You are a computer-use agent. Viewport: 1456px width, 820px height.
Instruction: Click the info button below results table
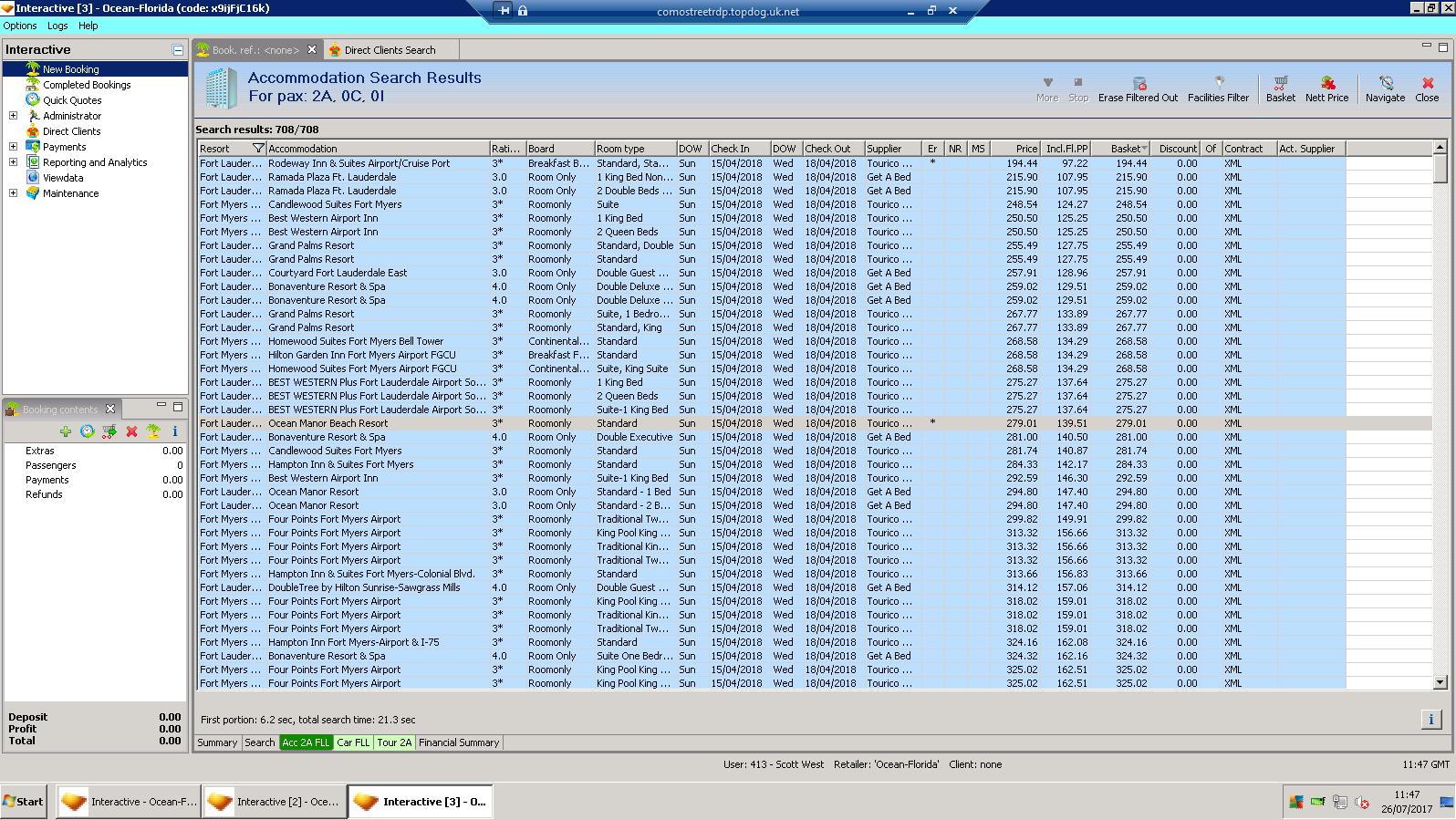pos(1430,720)
